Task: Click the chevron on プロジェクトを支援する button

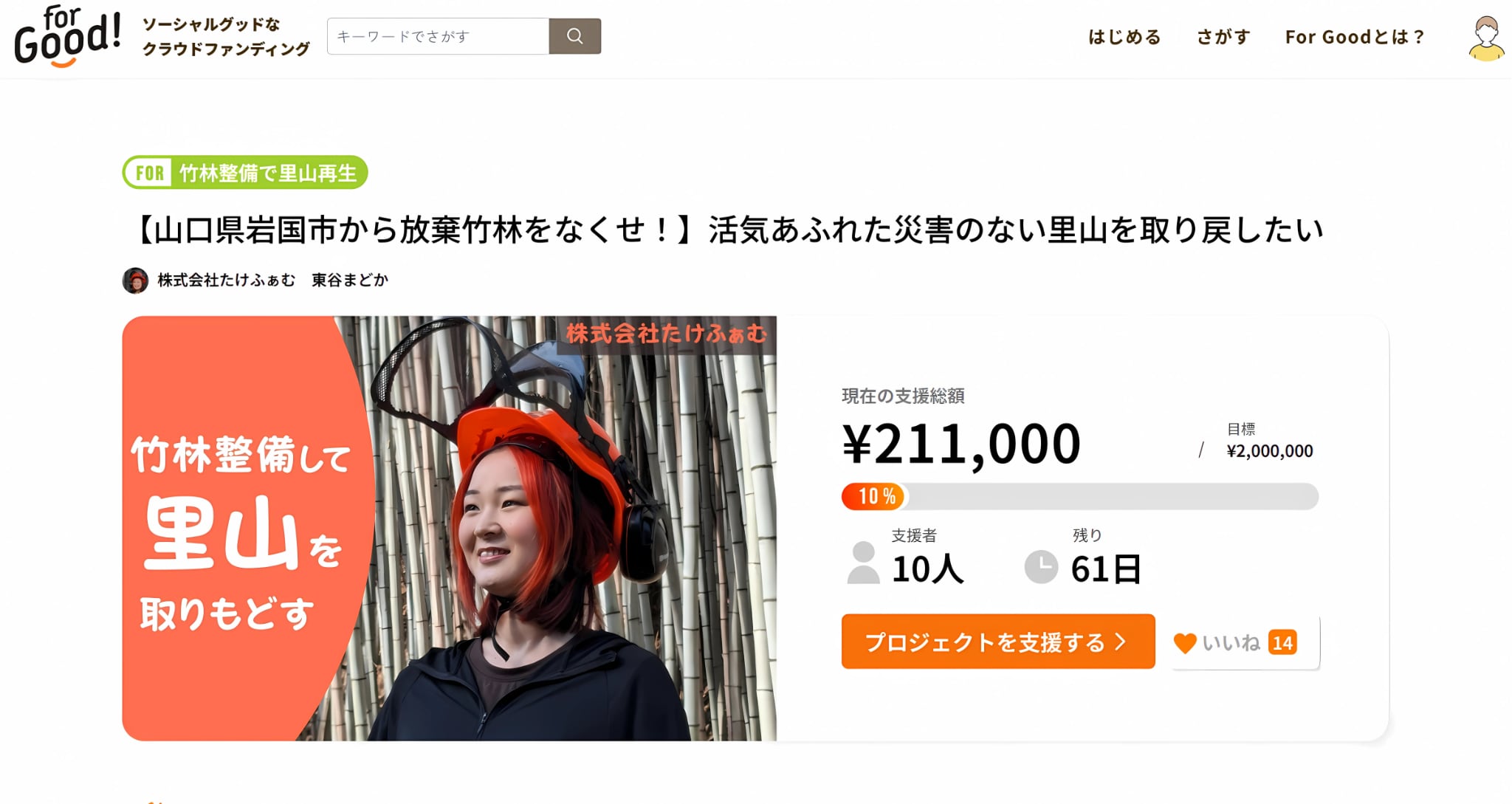Action: point(1121,642)
